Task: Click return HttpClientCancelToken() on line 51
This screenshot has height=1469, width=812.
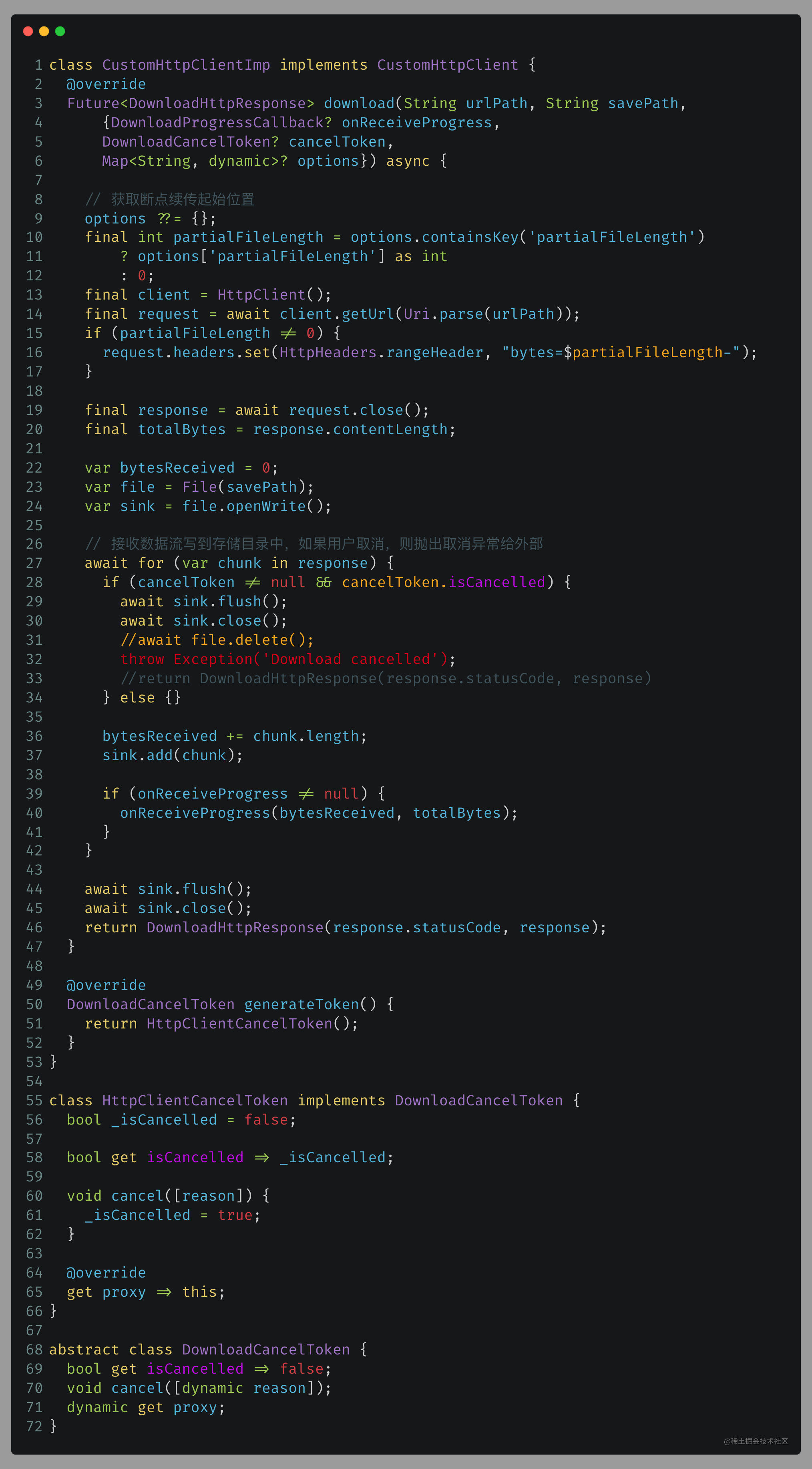Action: tap(217, 1024)
